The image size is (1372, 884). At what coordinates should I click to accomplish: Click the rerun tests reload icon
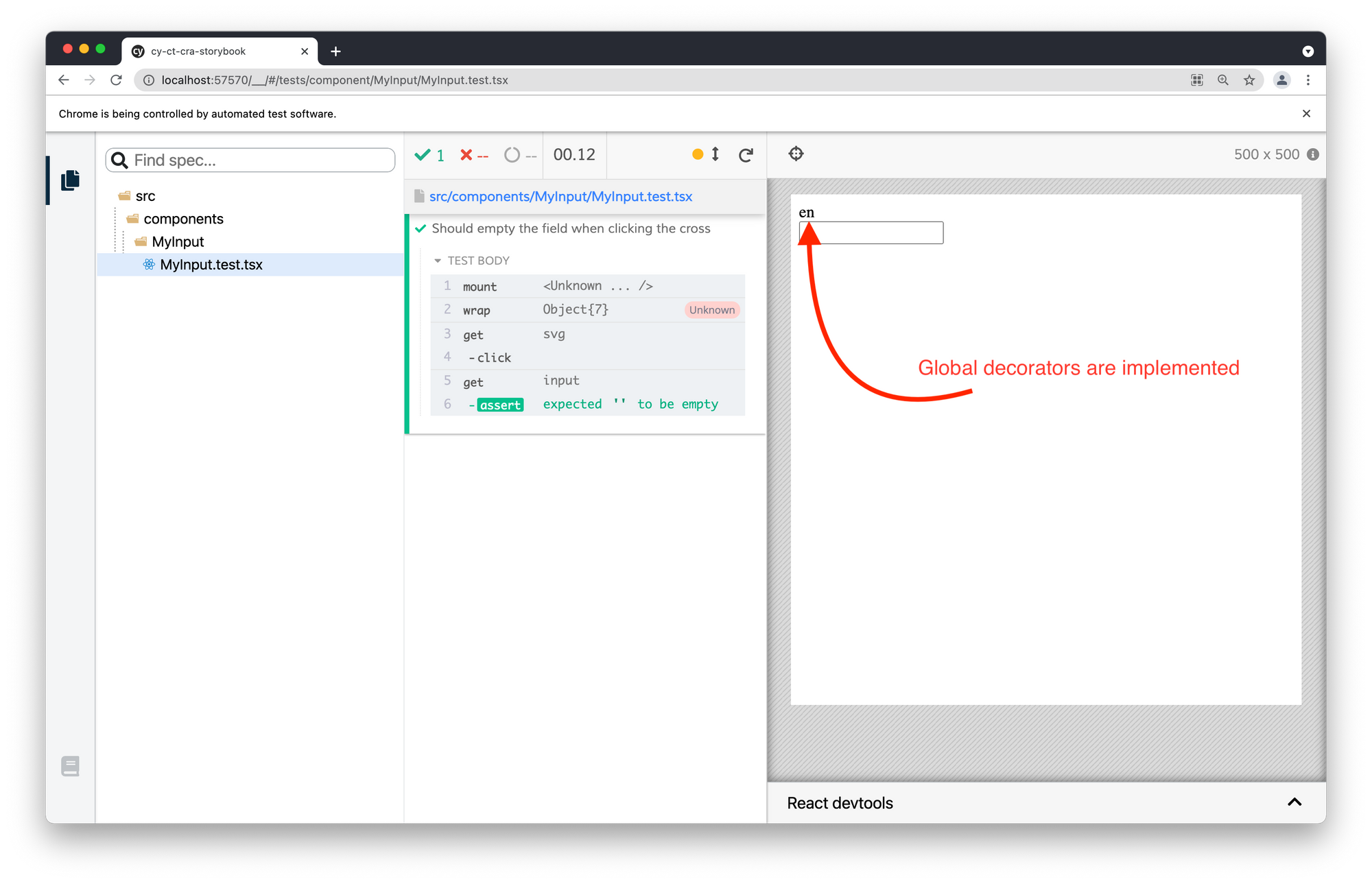[x=746, y=155]
